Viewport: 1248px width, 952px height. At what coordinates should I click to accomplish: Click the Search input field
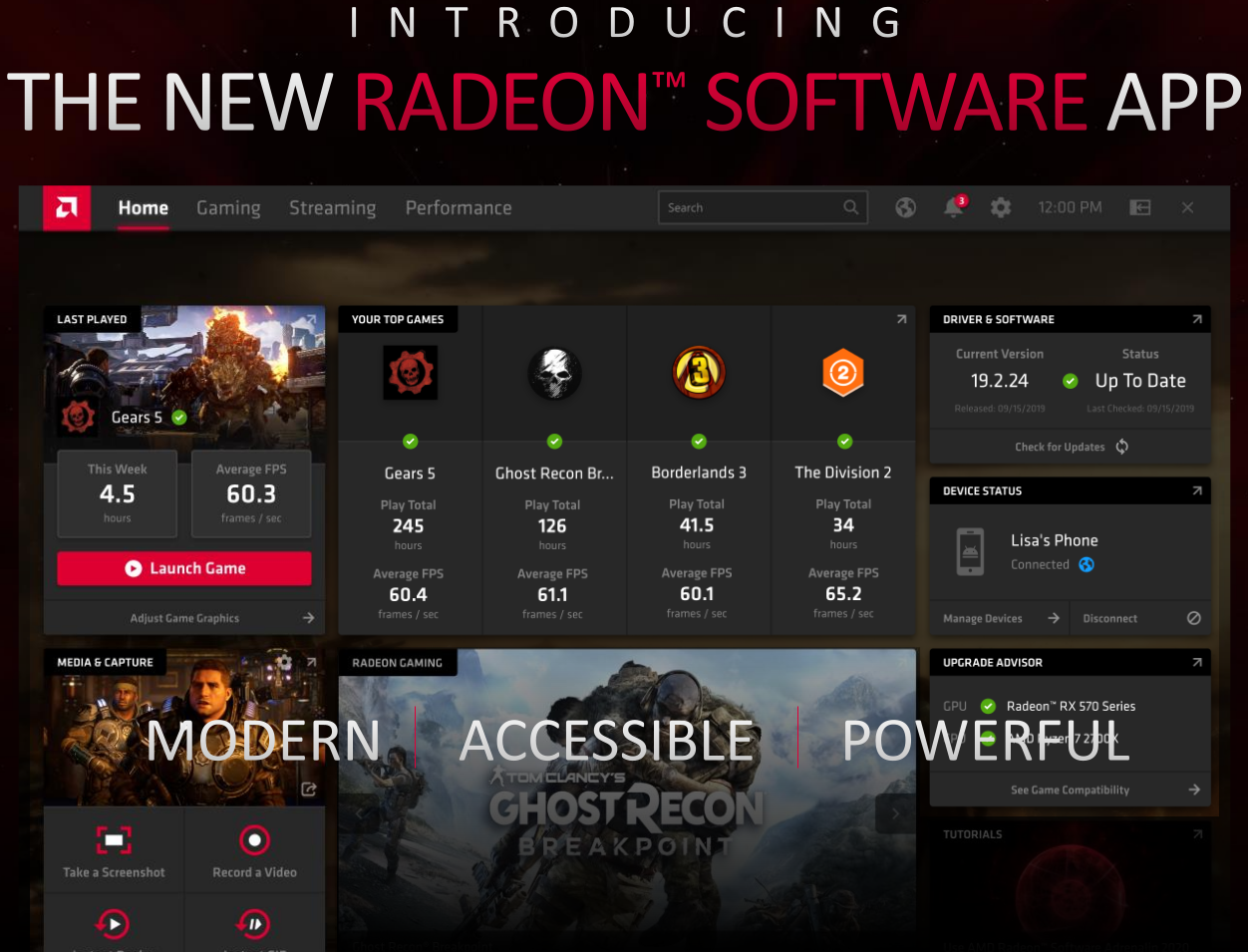753,207
